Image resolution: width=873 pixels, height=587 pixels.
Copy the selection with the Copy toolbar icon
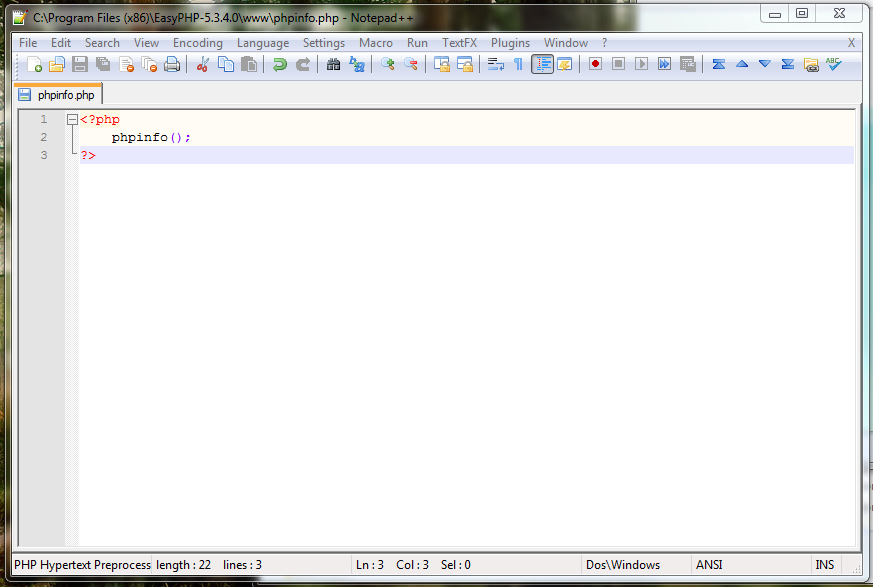point(225,65)
